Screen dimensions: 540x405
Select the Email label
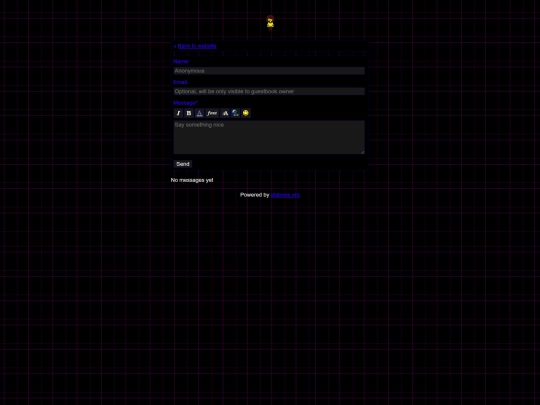(x=180, y=82)
